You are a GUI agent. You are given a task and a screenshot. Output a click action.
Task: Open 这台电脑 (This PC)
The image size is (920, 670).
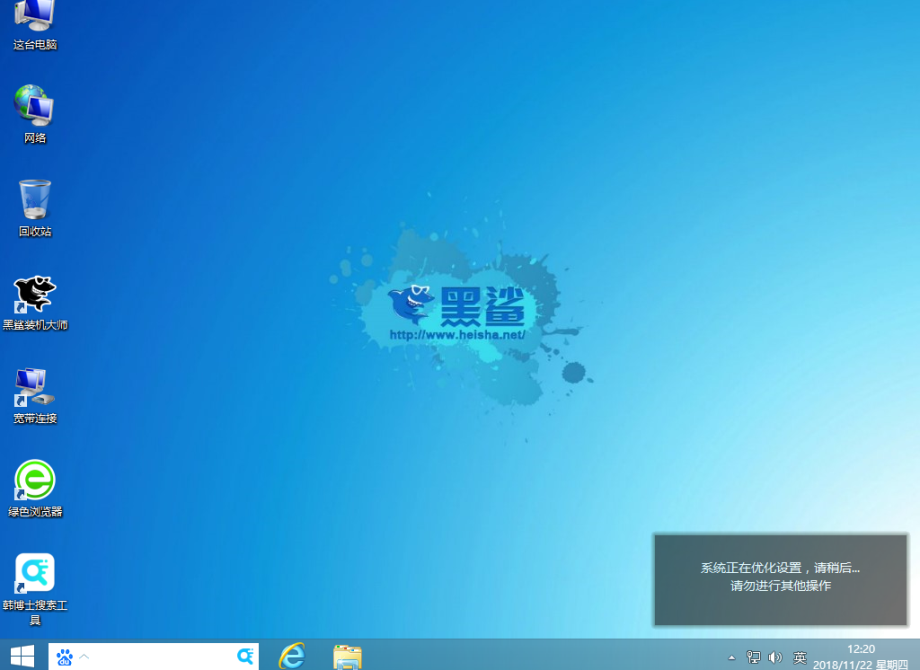pos(34,18)
